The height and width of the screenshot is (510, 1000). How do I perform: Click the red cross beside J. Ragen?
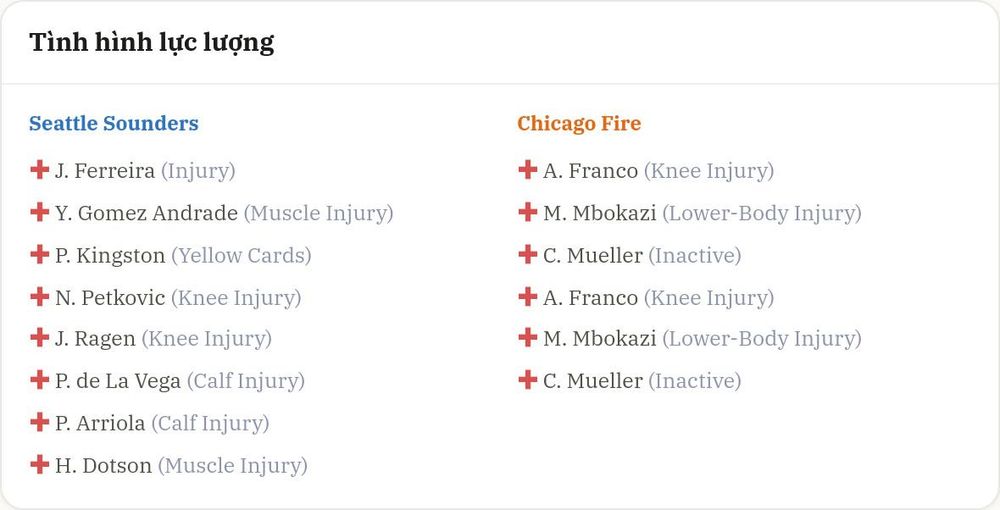(40, 337)
